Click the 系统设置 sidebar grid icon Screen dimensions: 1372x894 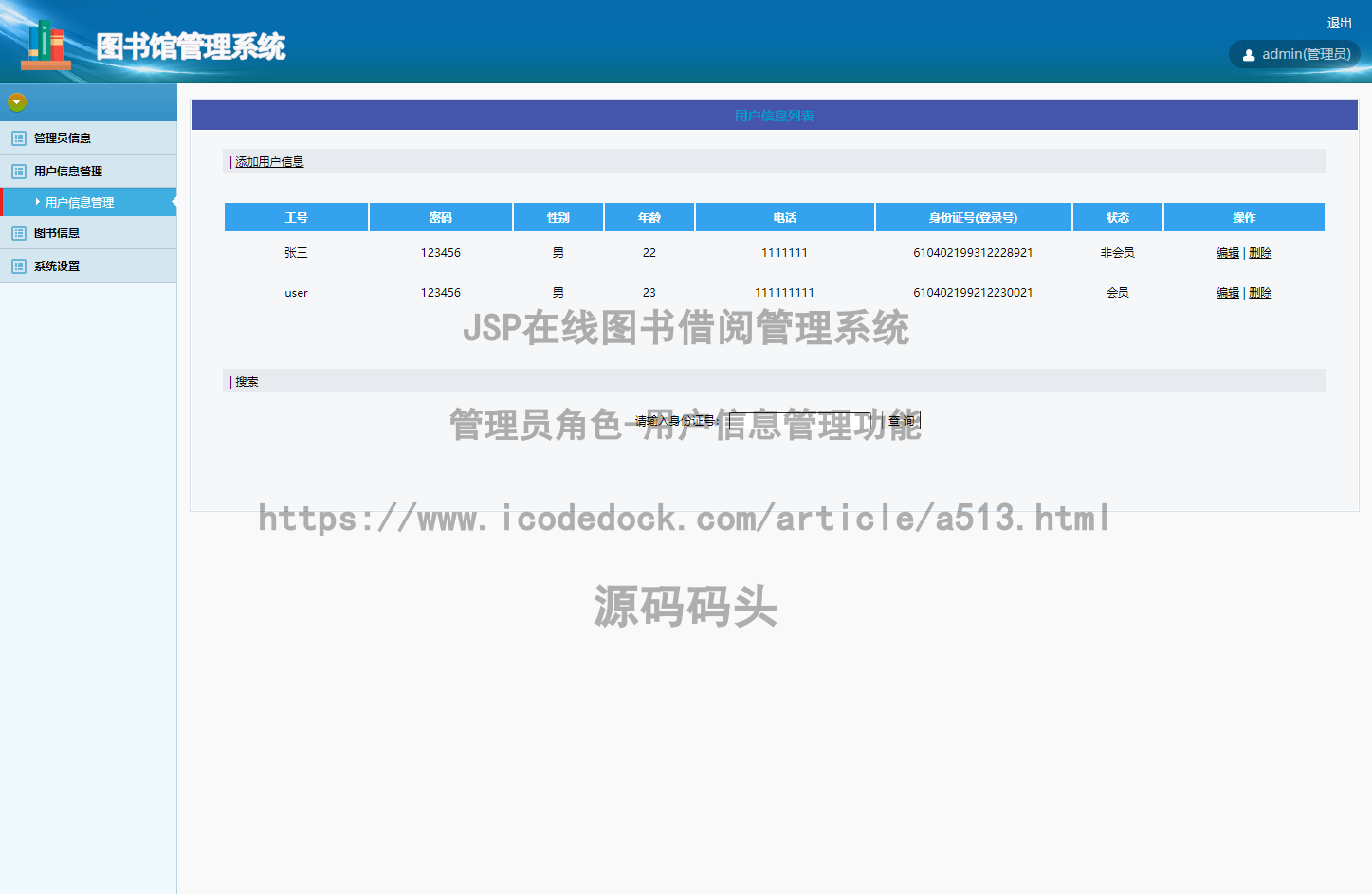click(19, 265)
